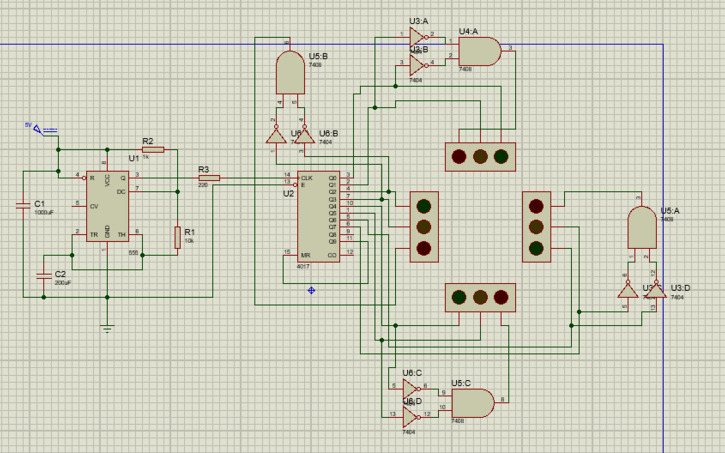The width and height of the screenshot is (725, 453).
Task: Select capacitor C1
Action: point(23,205)
